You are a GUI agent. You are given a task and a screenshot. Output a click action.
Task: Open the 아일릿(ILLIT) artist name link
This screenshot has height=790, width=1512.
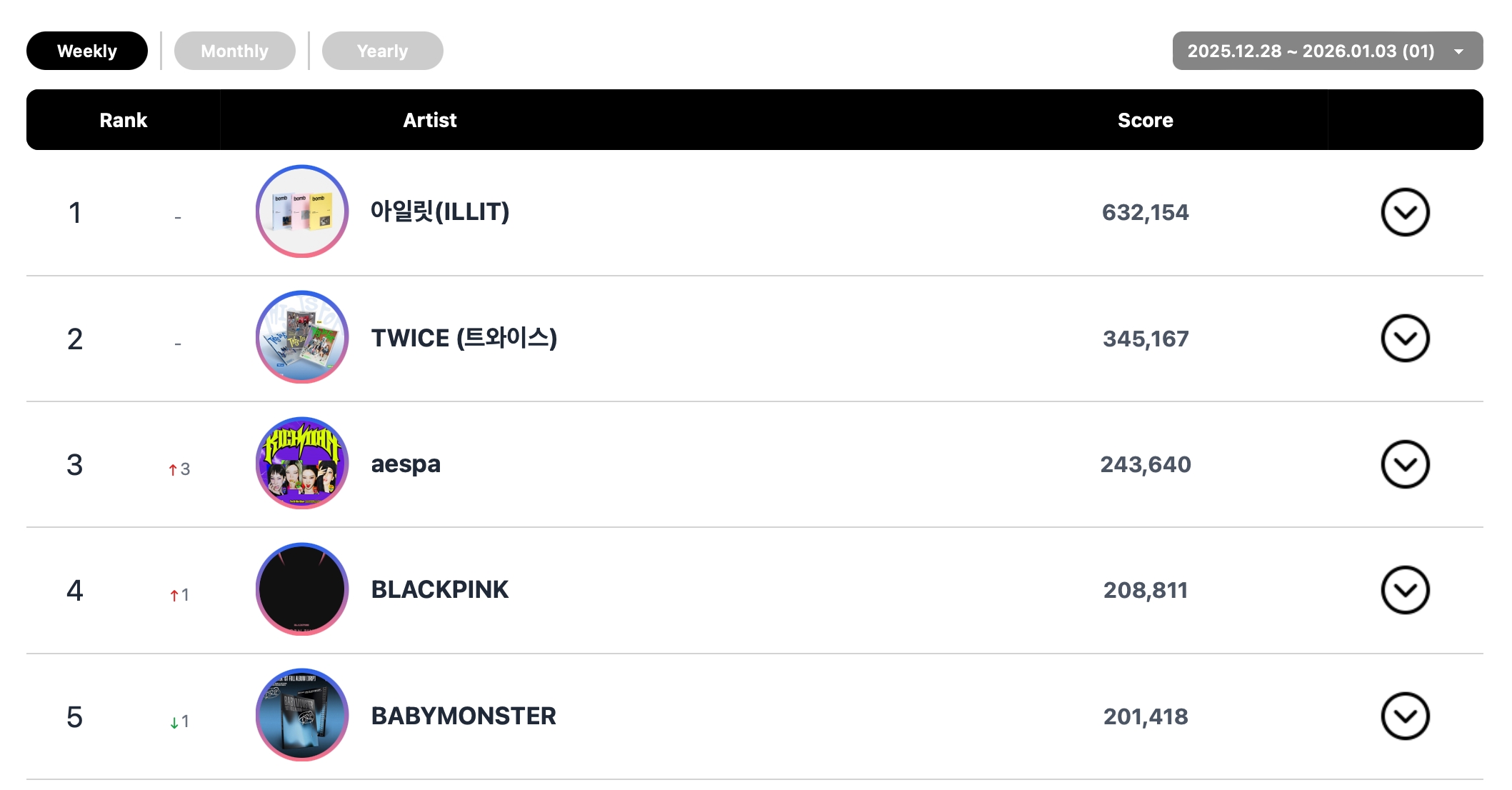coord(439,211)
